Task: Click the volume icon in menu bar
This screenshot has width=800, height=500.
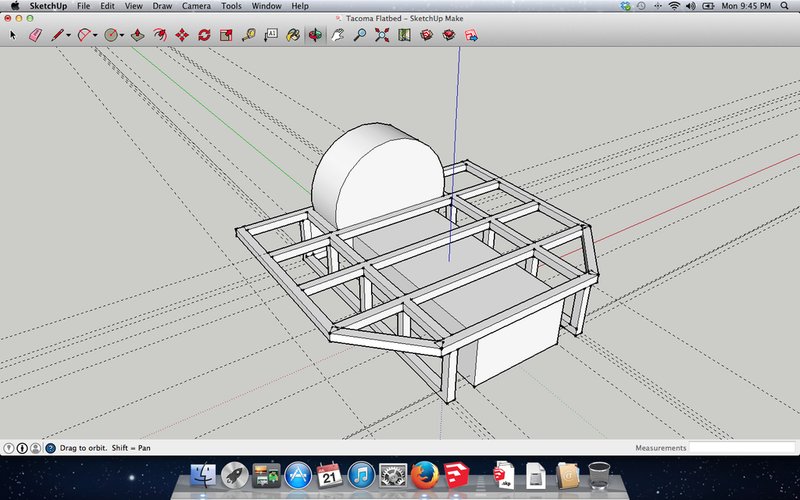Action: pos(691,6)
